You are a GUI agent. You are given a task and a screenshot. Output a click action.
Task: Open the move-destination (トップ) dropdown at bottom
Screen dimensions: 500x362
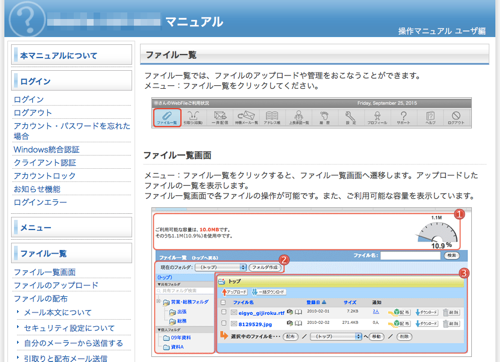point(336,336)
